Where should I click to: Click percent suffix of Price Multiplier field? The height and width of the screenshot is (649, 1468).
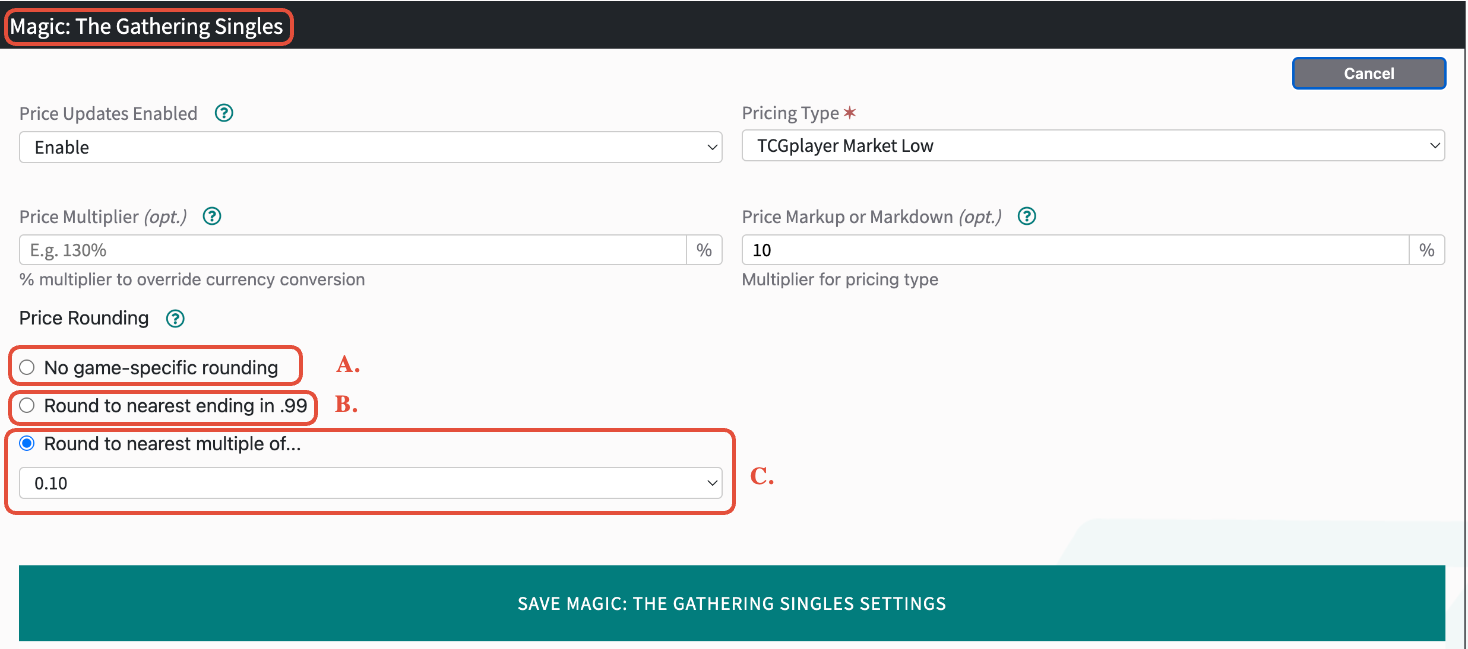coord(704,250)
